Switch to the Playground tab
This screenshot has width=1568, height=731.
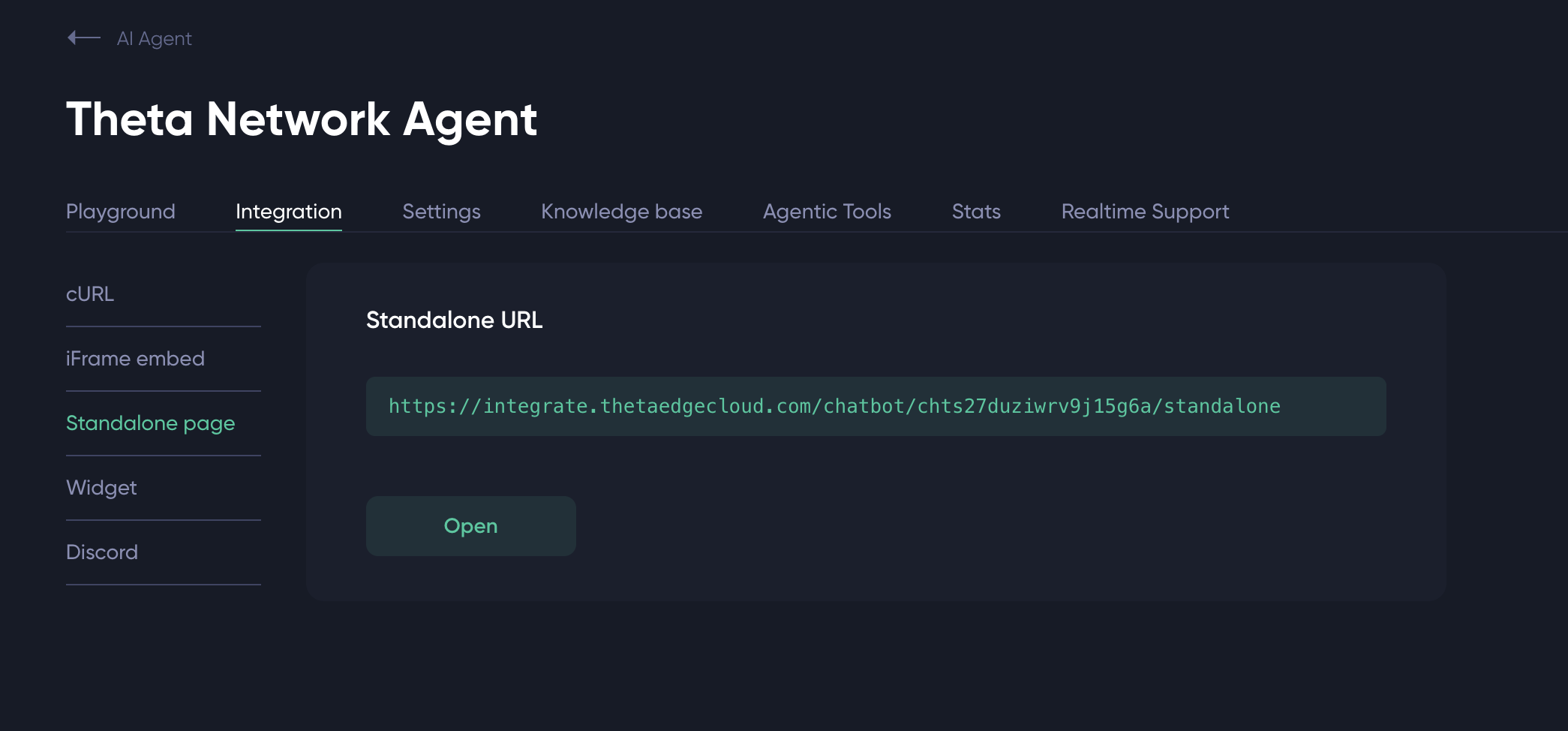(121, 212)
